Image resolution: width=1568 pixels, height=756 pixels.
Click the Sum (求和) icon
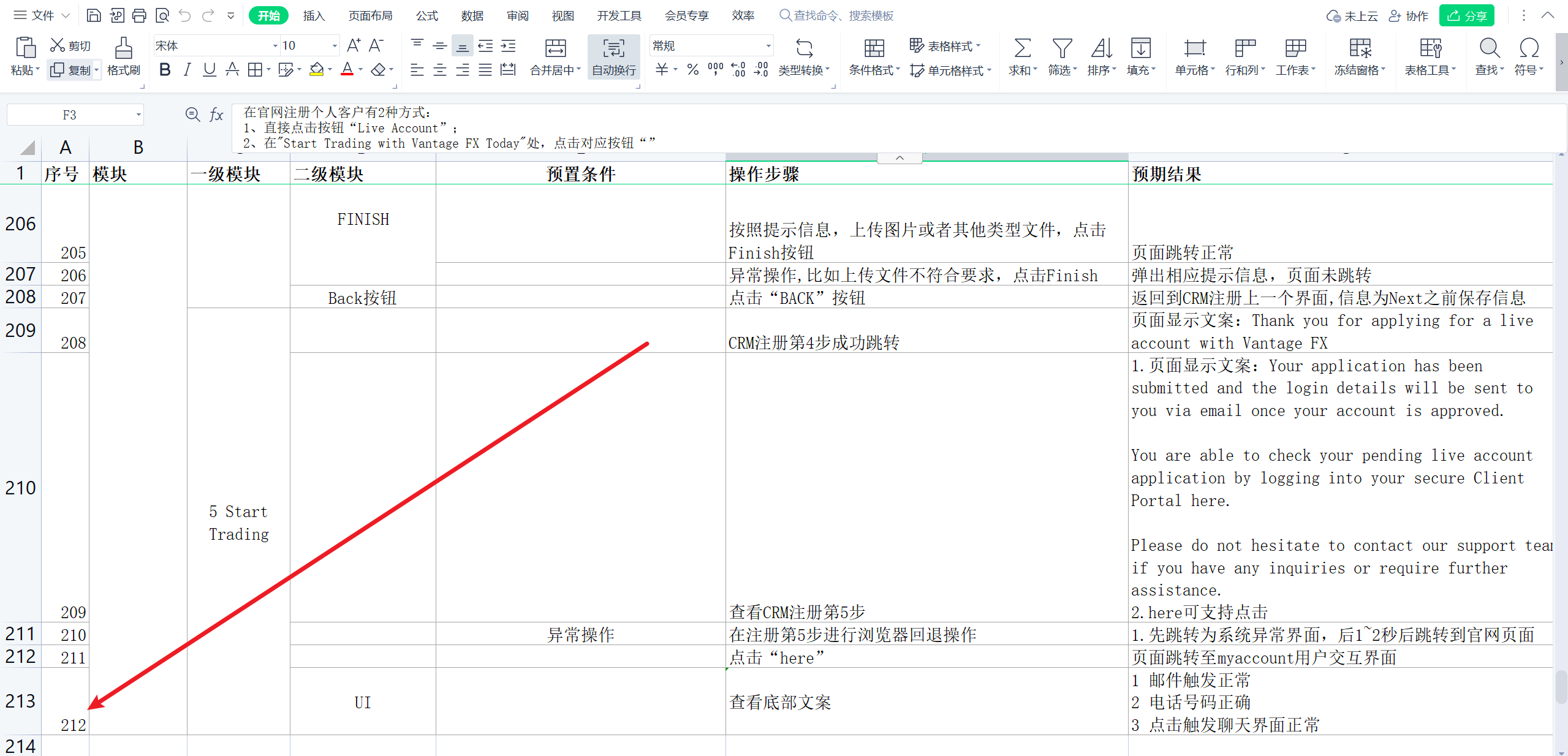[1022, 48]
